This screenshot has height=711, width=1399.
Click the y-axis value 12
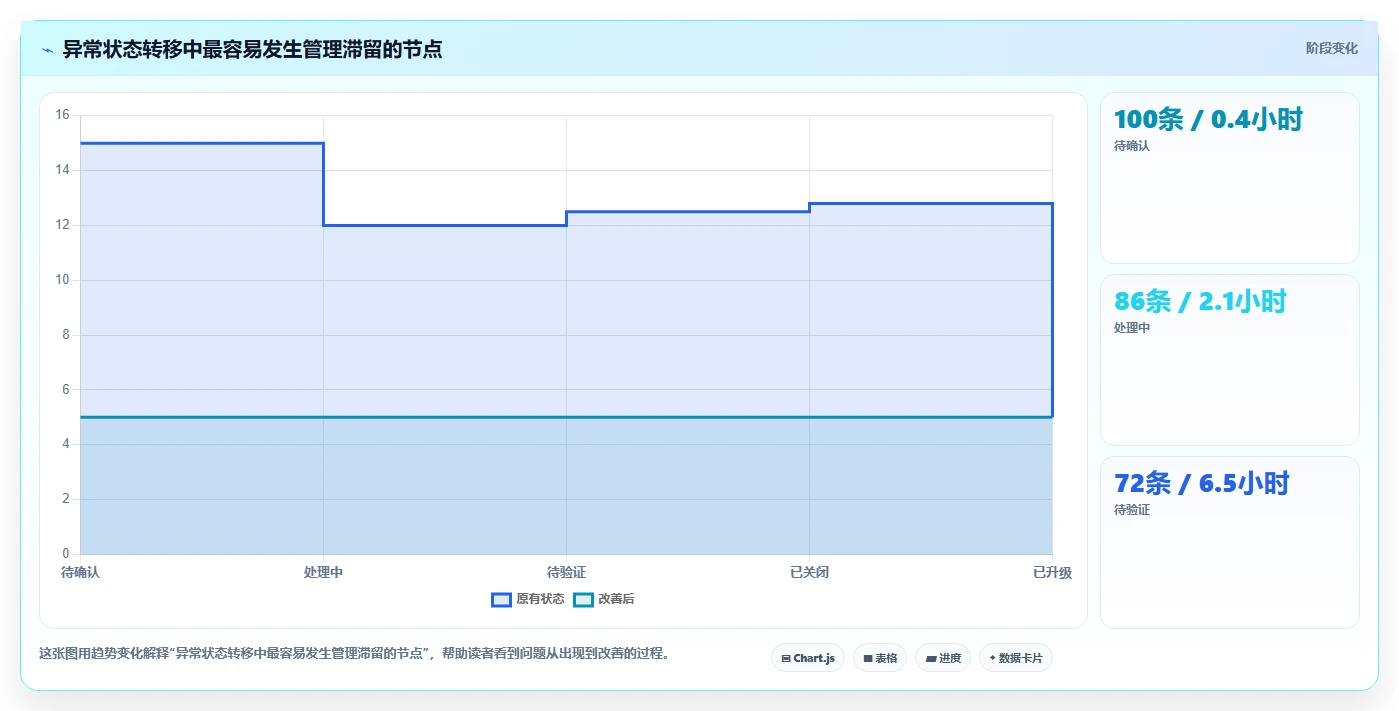62,225
